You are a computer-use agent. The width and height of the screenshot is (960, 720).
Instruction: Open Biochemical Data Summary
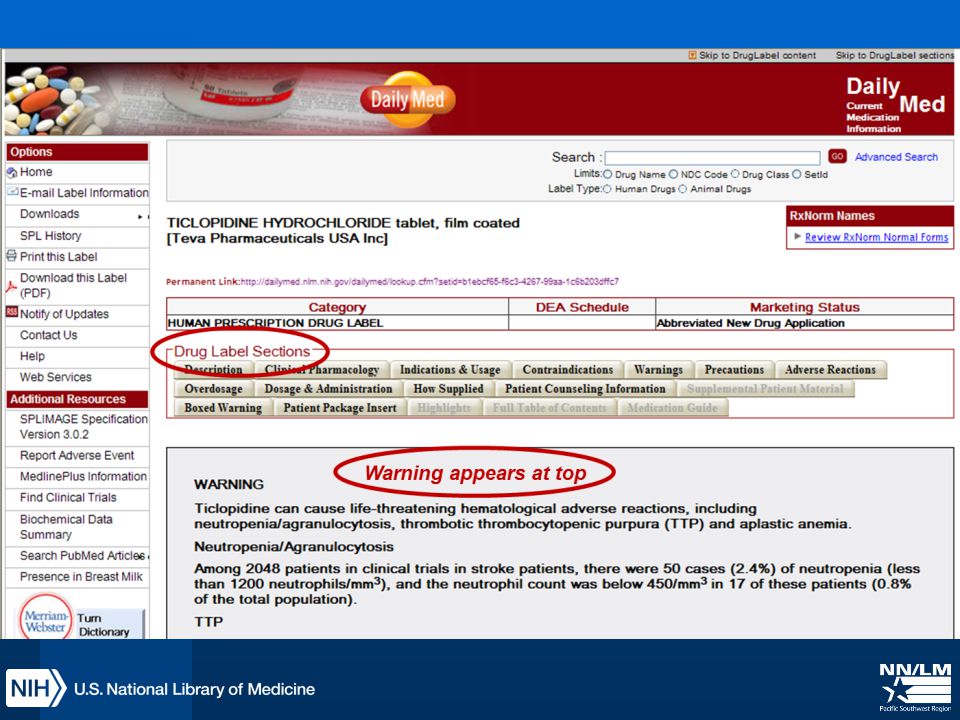click(x=66, y=527)
